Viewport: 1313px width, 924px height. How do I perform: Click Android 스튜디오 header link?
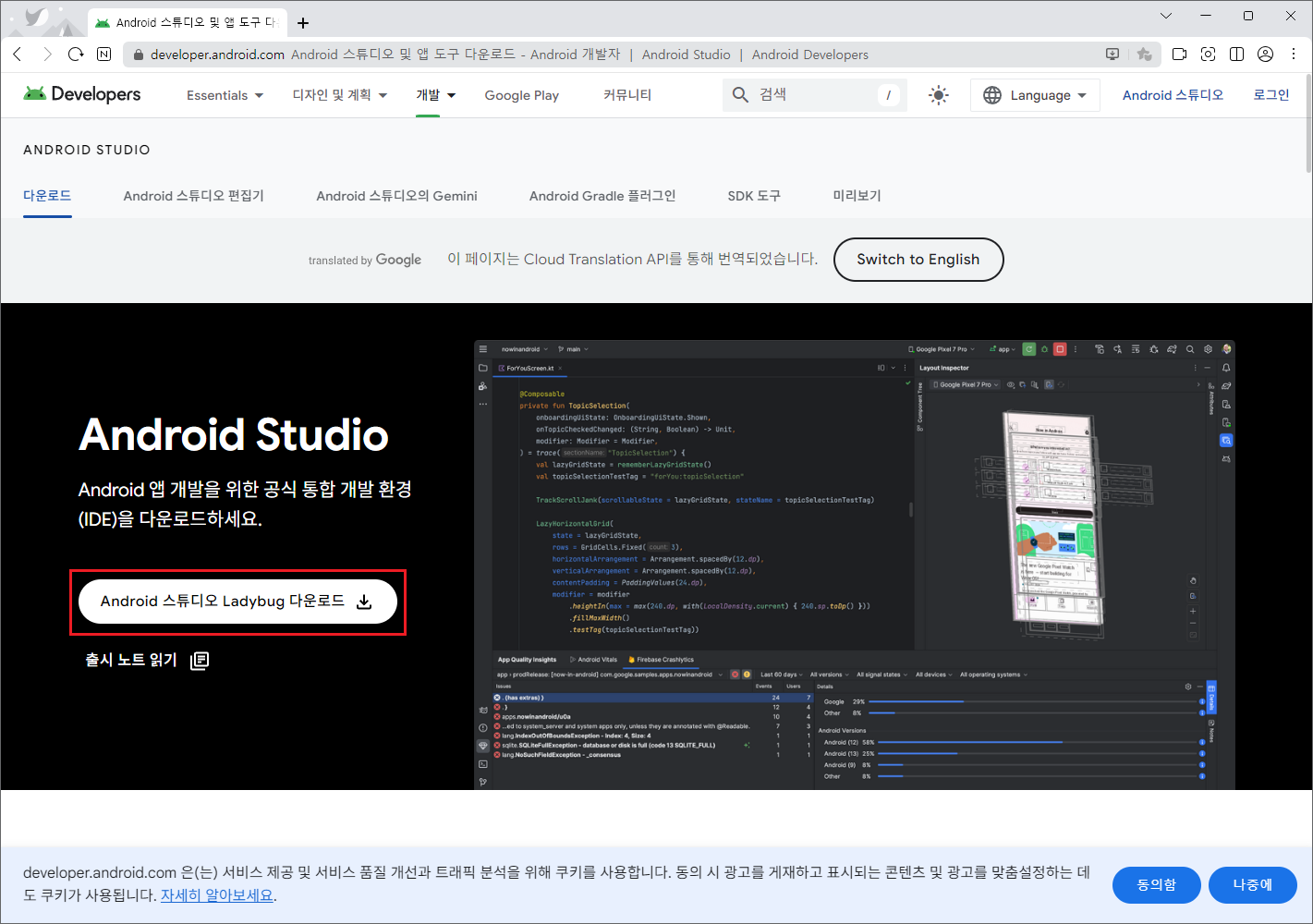point(1173,95)
